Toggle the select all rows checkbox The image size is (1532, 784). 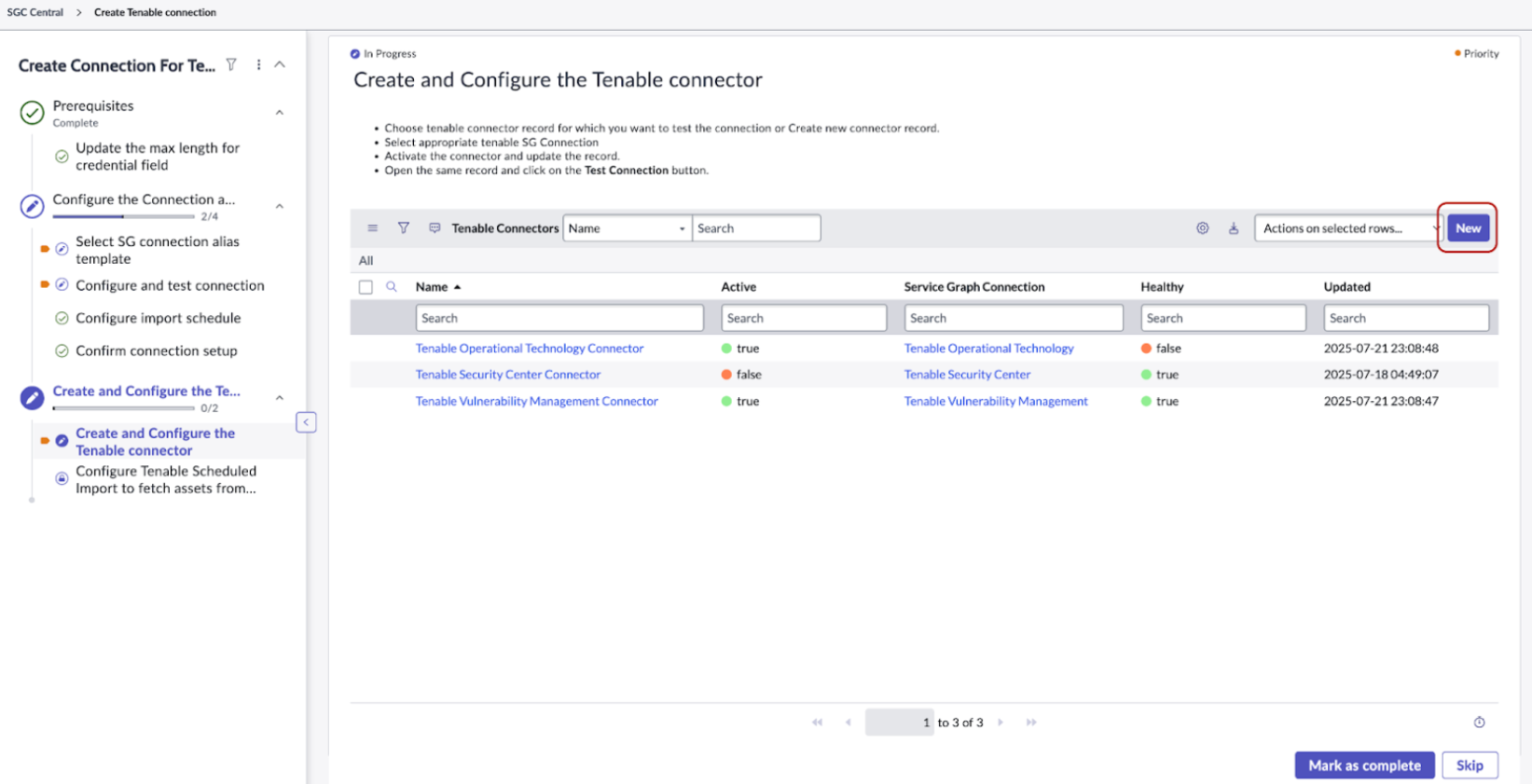366,287
